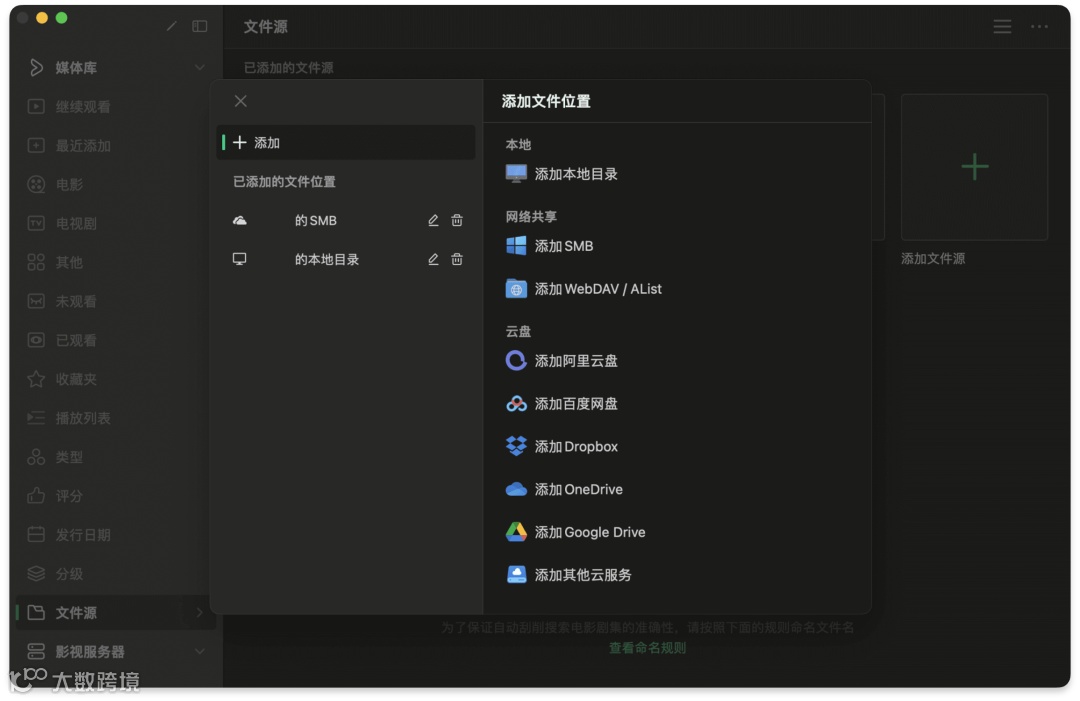Click 添加 OneDrive cloud option
This screenshot has width=1080, height=701.
[x=564, y=489]
